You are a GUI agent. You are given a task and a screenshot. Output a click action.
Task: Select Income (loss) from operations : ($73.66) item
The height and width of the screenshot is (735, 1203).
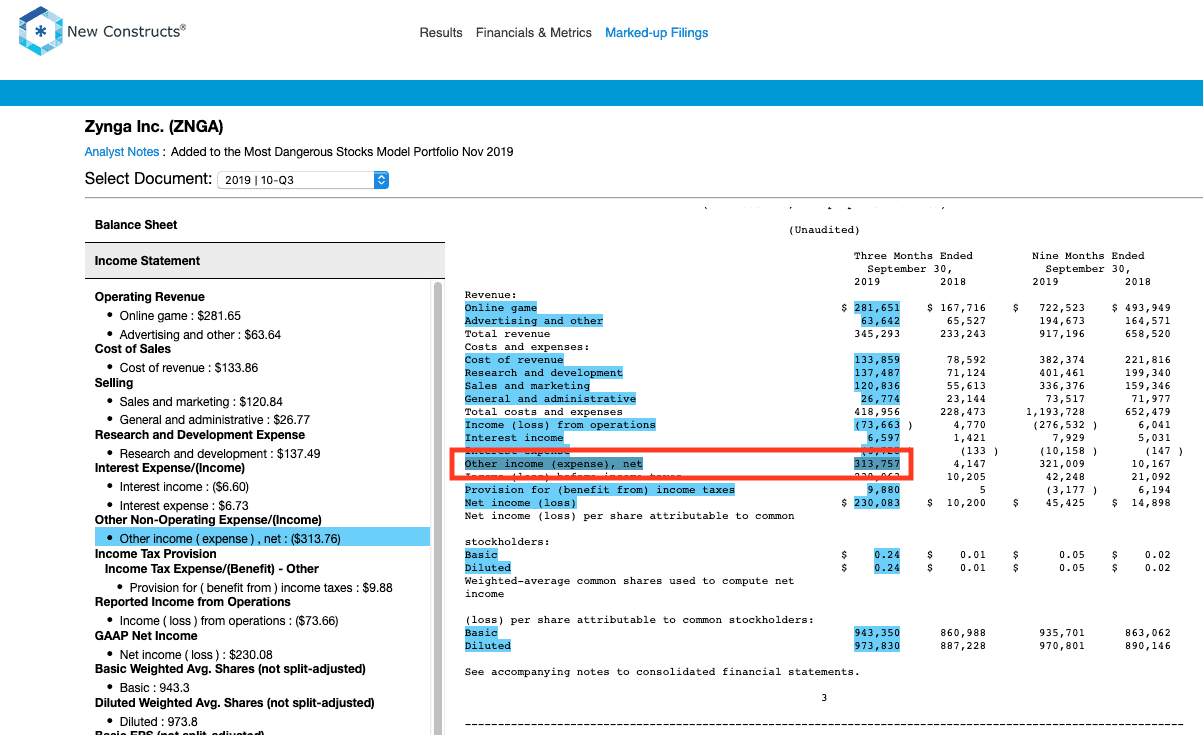pos(229,621)
